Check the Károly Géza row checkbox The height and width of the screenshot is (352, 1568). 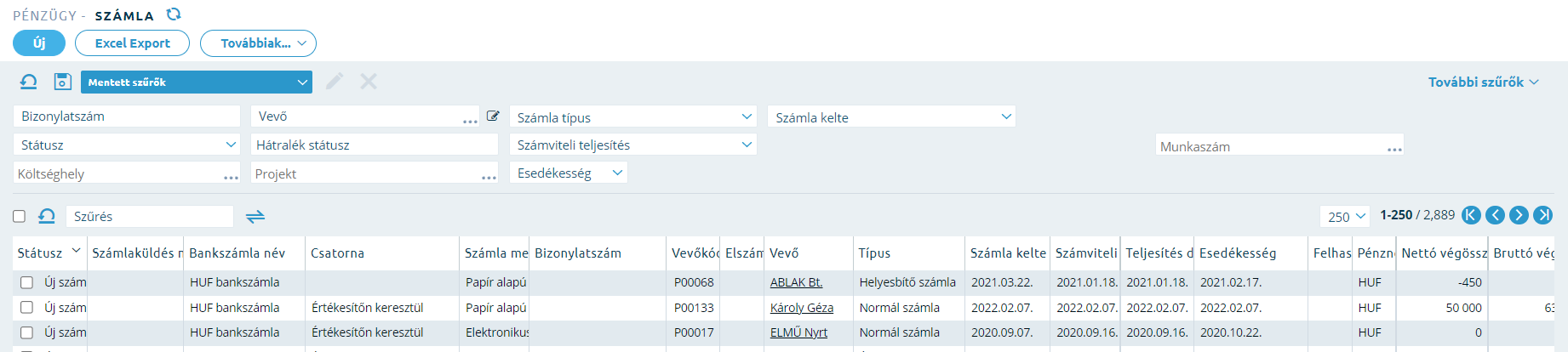click(26, 307)
